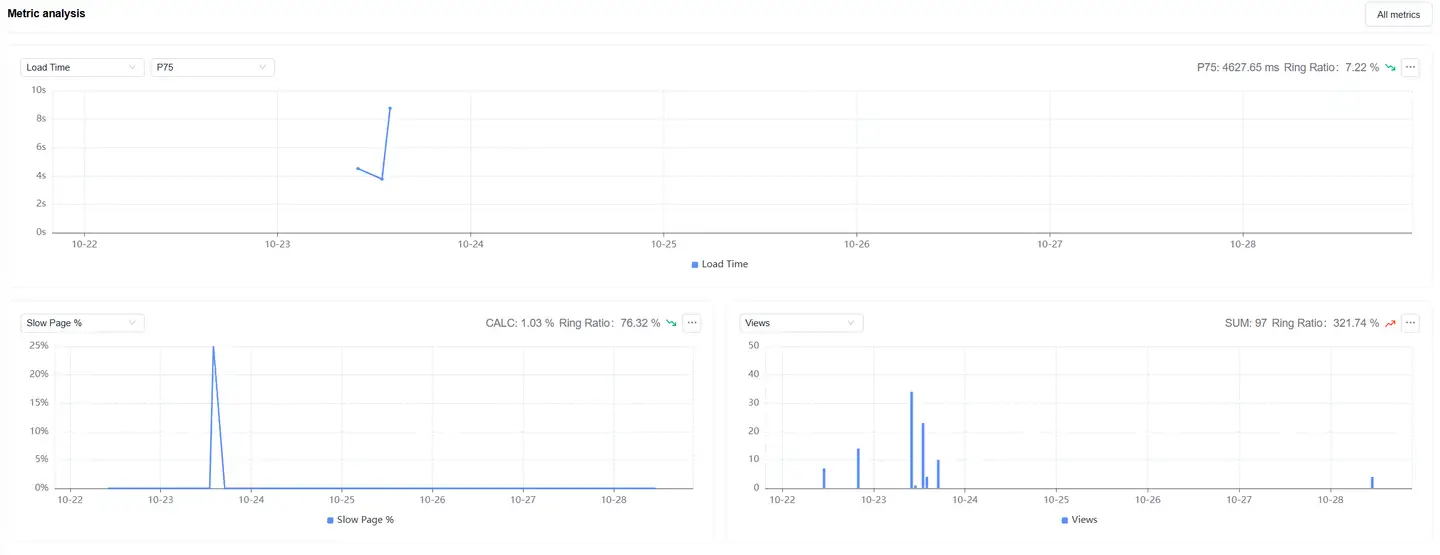Open the P75 percentile dropdown

coord(212,67)
